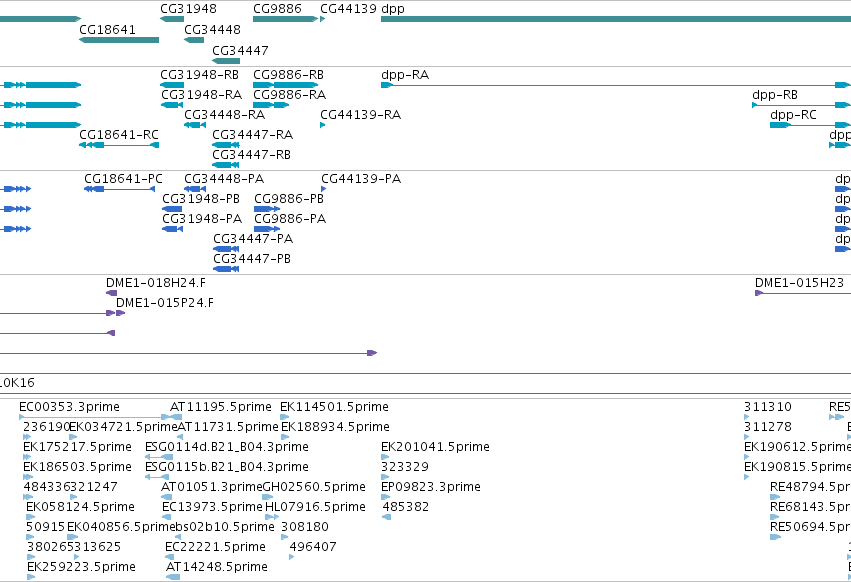851x582 pixels.
Task: Open EST EC00353.3prime
Action: coord(69,407)
